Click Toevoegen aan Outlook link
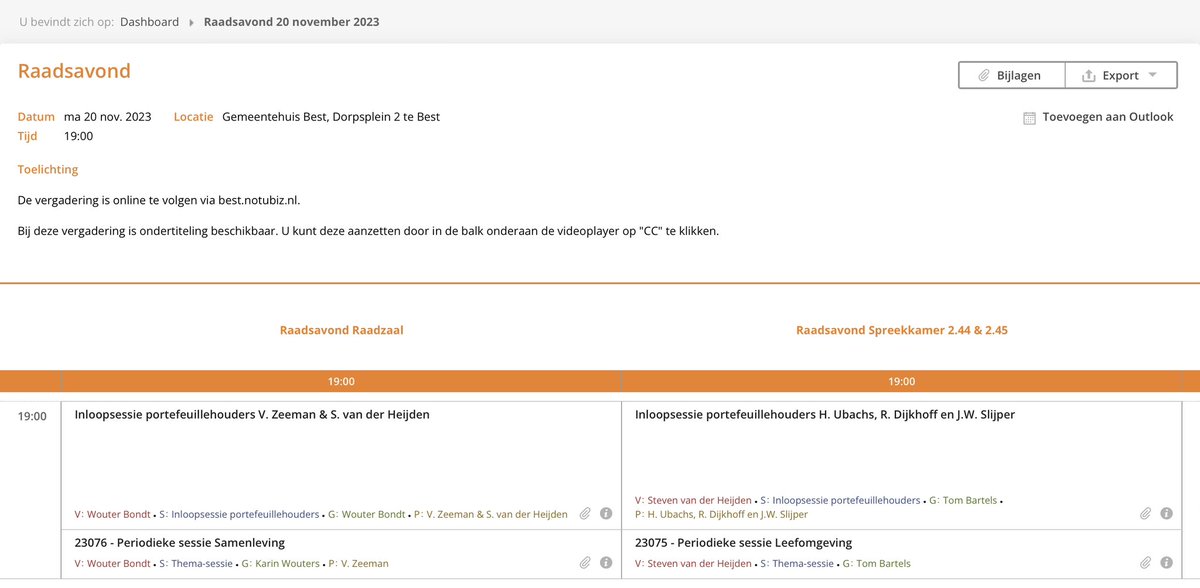 [x=1108, y=117]
